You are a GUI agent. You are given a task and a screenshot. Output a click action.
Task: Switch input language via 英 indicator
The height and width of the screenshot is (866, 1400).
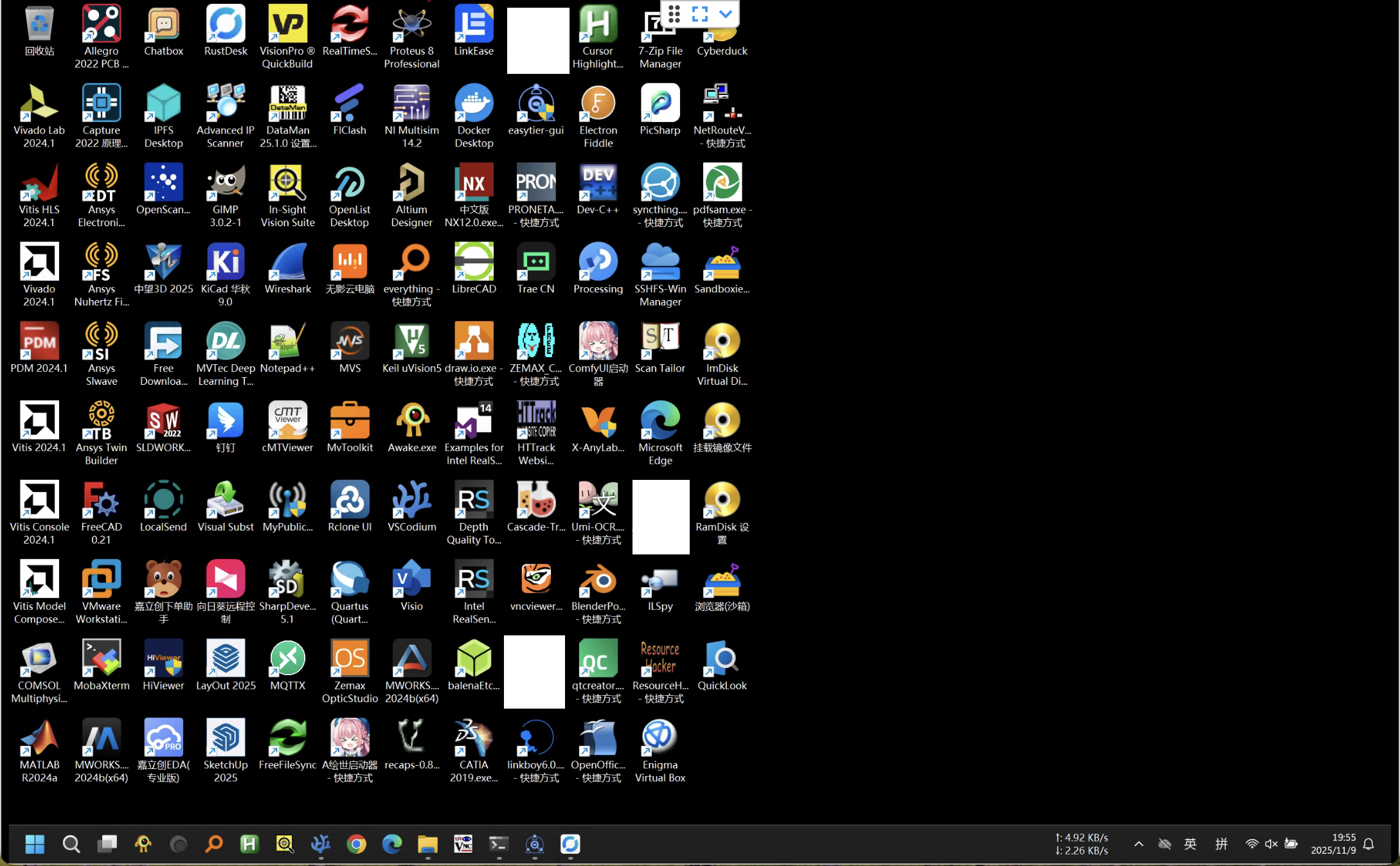tap(1190, 844)
